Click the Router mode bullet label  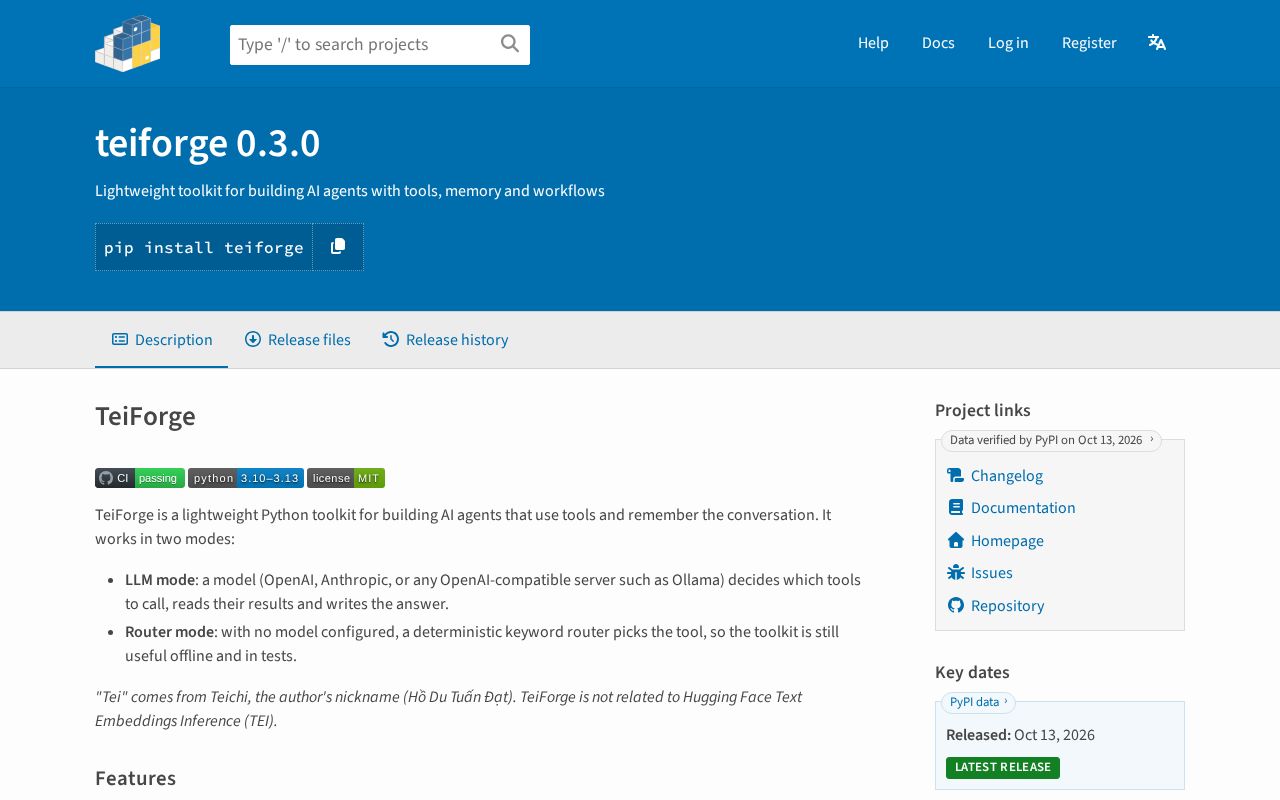point(169,632)
